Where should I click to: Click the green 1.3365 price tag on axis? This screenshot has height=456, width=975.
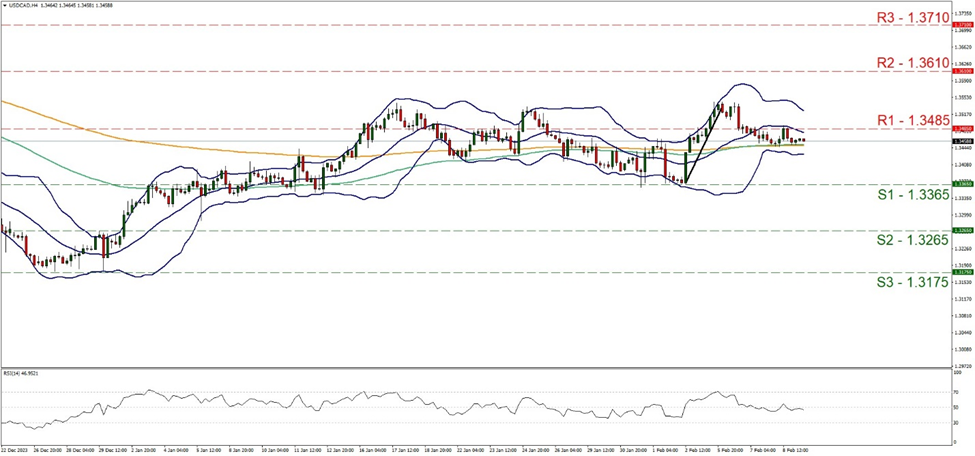coord(961,184)
